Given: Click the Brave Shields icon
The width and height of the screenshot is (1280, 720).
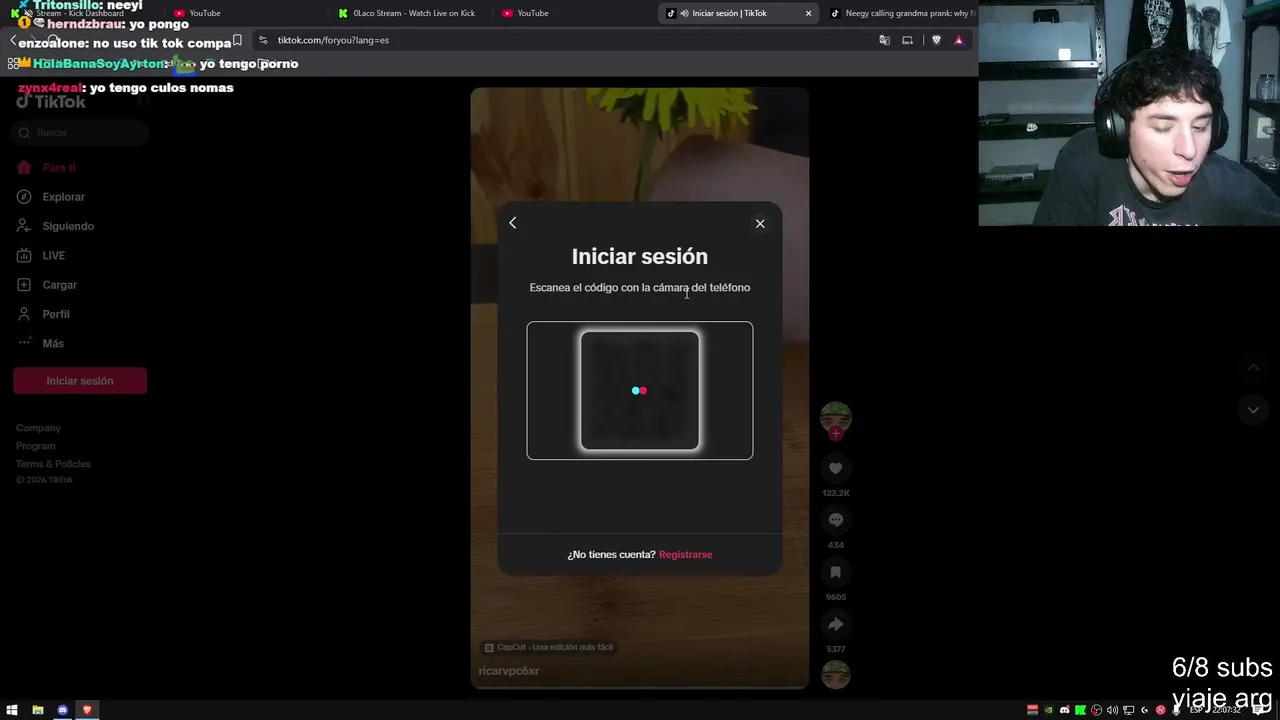Looking at the screenshot, I should tap(936, 40).
